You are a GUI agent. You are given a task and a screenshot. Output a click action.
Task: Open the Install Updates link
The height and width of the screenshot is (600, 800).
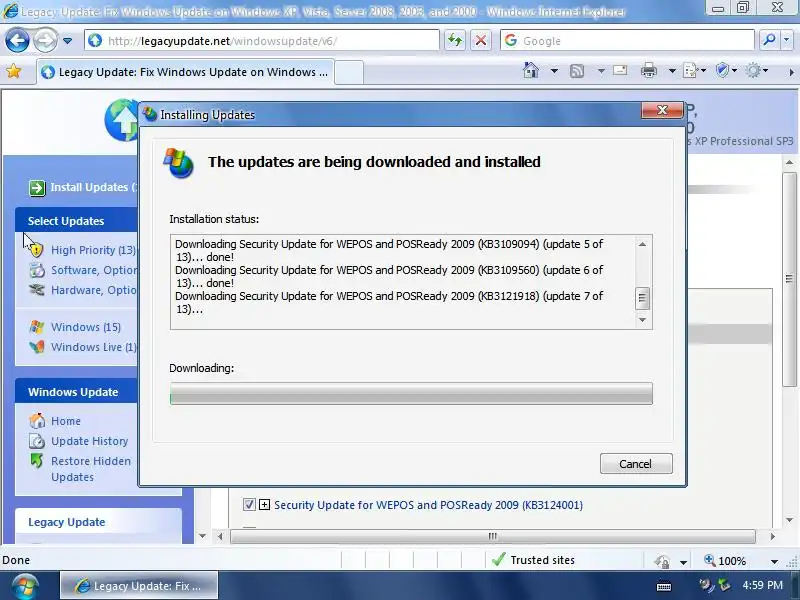94,187
